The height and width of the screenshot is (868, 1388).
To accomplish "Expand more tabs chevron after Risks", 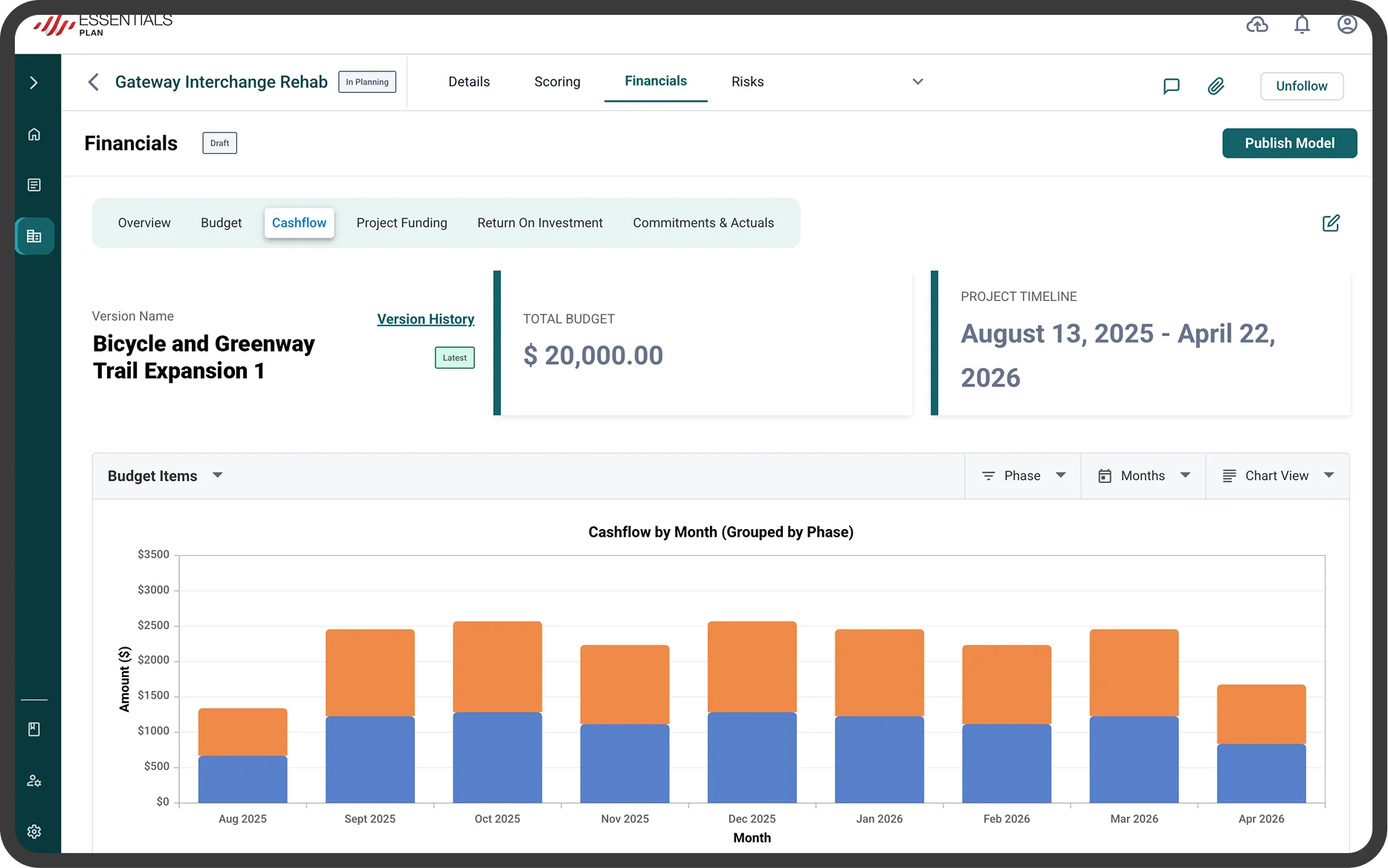I will point(917,82).
